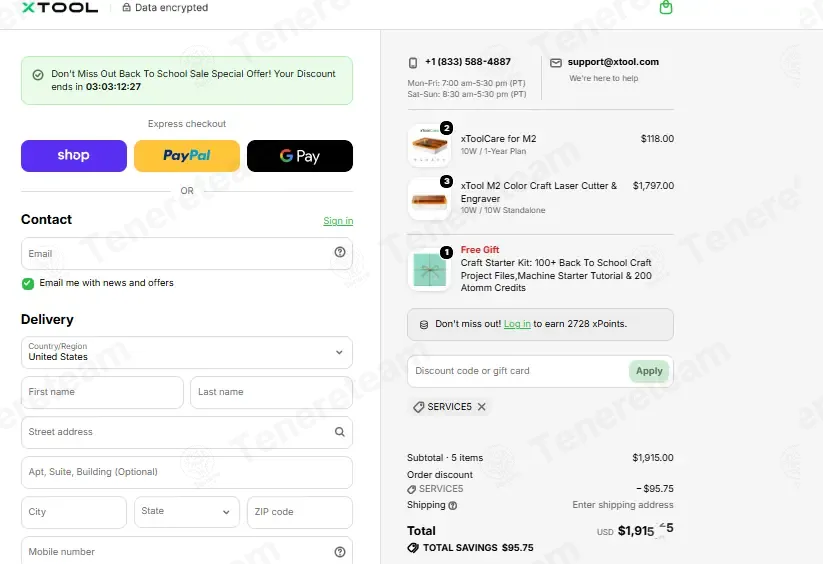
Task: Click the Last name field
Action: pos(271,392)
